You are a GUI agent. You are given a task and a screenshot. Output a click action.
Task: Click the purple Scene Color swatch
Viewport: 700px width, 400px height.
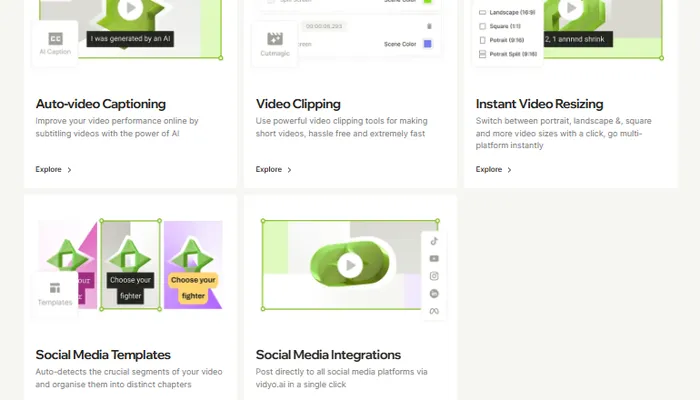428,44
